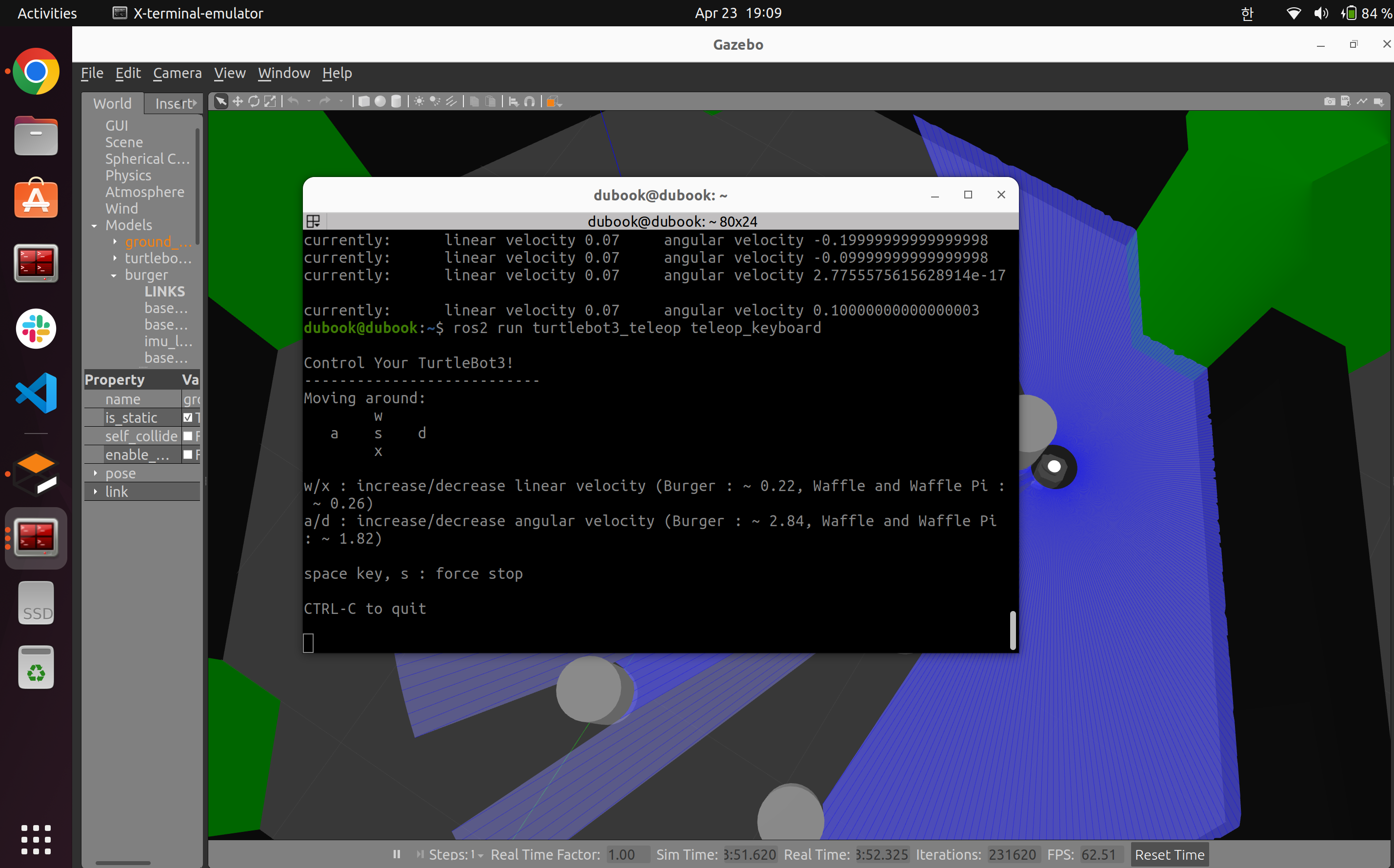Select the translate mode tool

[237, 101]
